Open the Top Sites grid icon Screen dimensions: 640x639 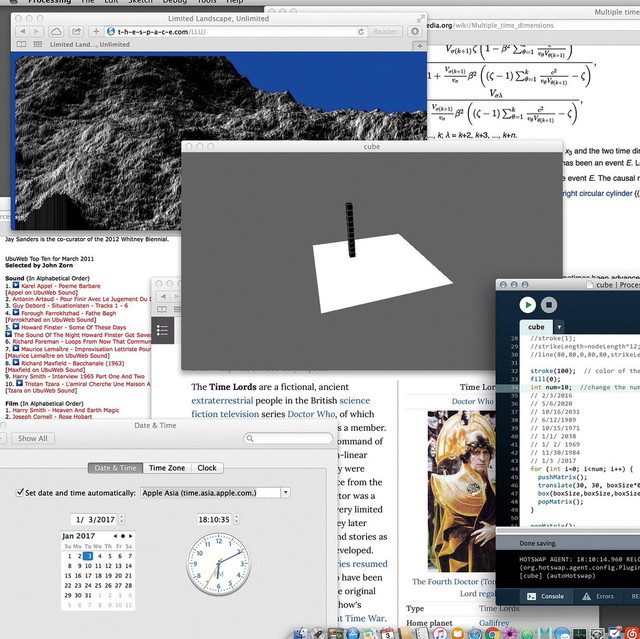[x=38, y=45]
